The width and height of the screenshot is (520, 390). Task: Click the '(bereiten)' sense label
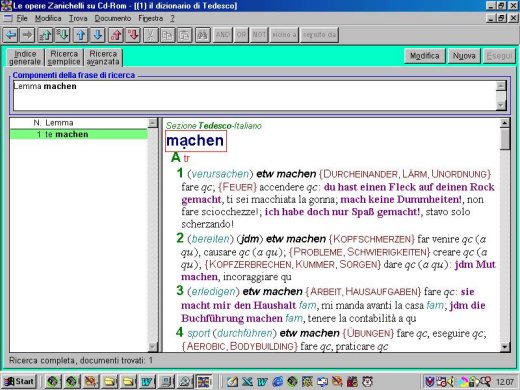click(x=211, y=239)
